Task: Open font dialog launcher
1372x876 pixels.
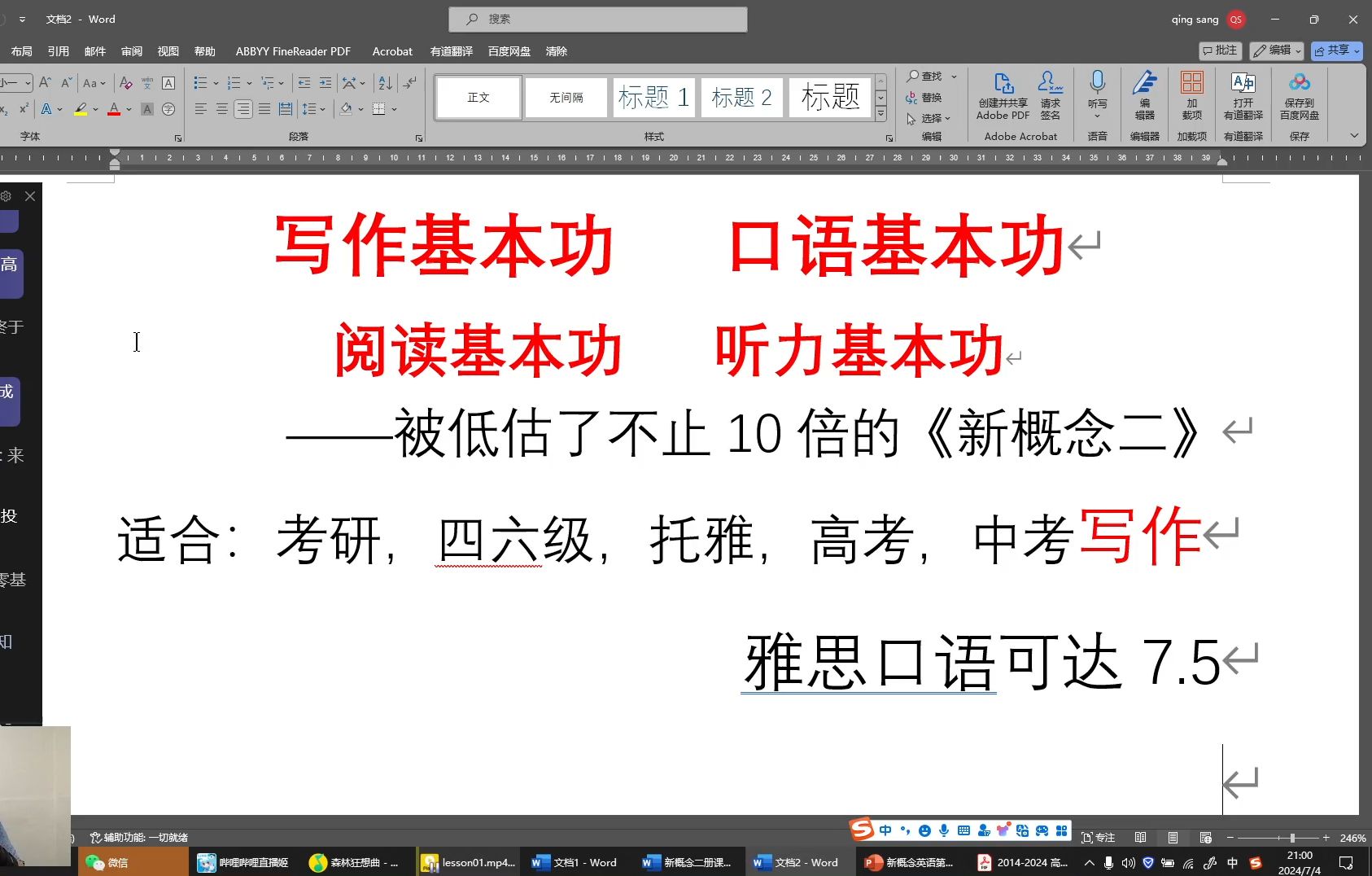Action: pos(178,138)
